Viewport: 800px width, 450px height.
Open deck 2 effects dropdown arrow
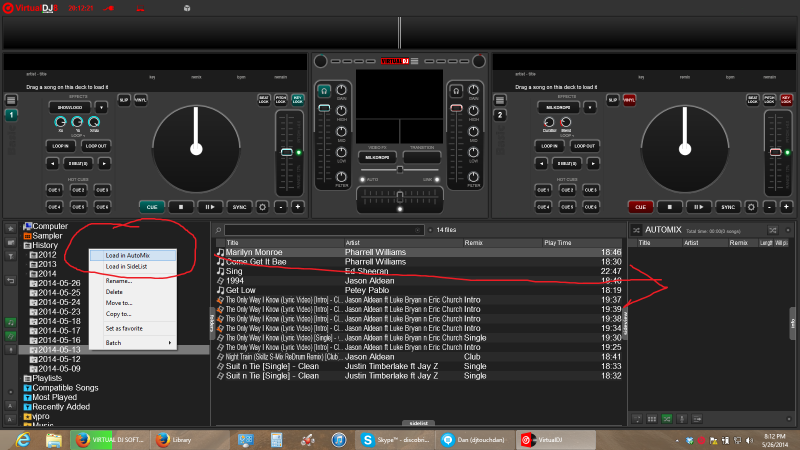[590, 108]
